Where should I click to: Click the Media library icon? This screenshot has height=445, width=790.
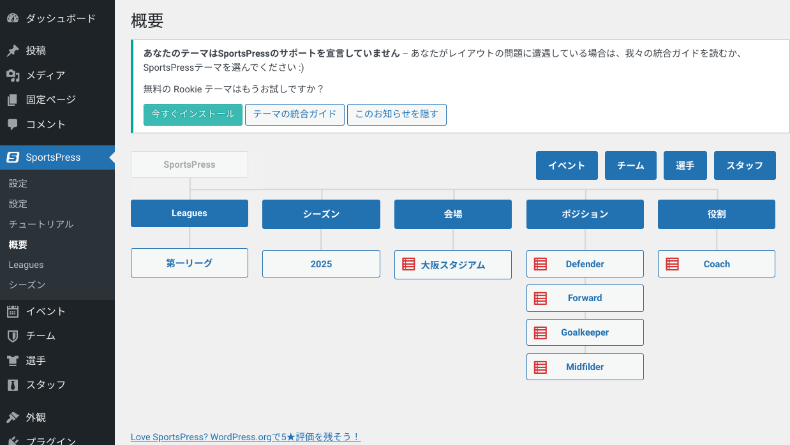[13, 75]
